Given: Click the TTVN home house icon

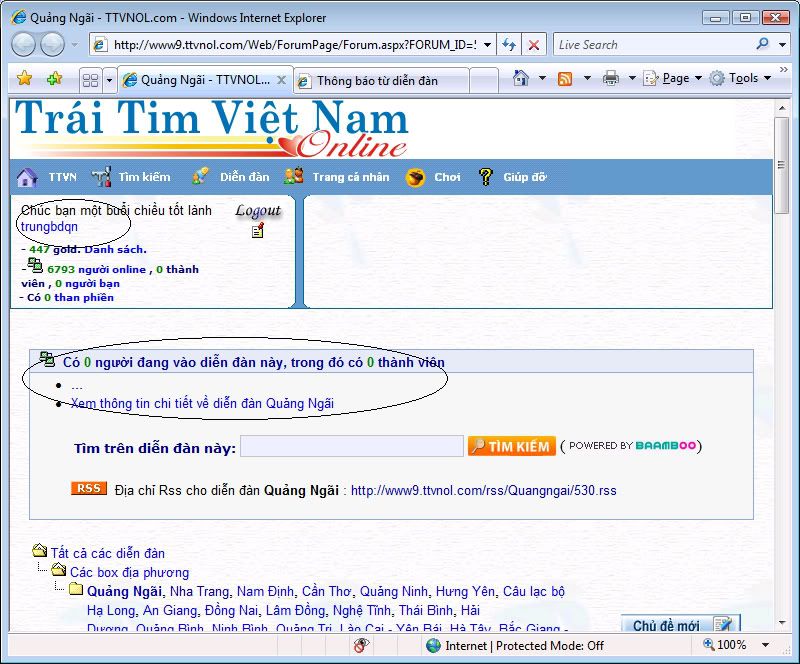Looking at the screenshot, I should [27, 177].
